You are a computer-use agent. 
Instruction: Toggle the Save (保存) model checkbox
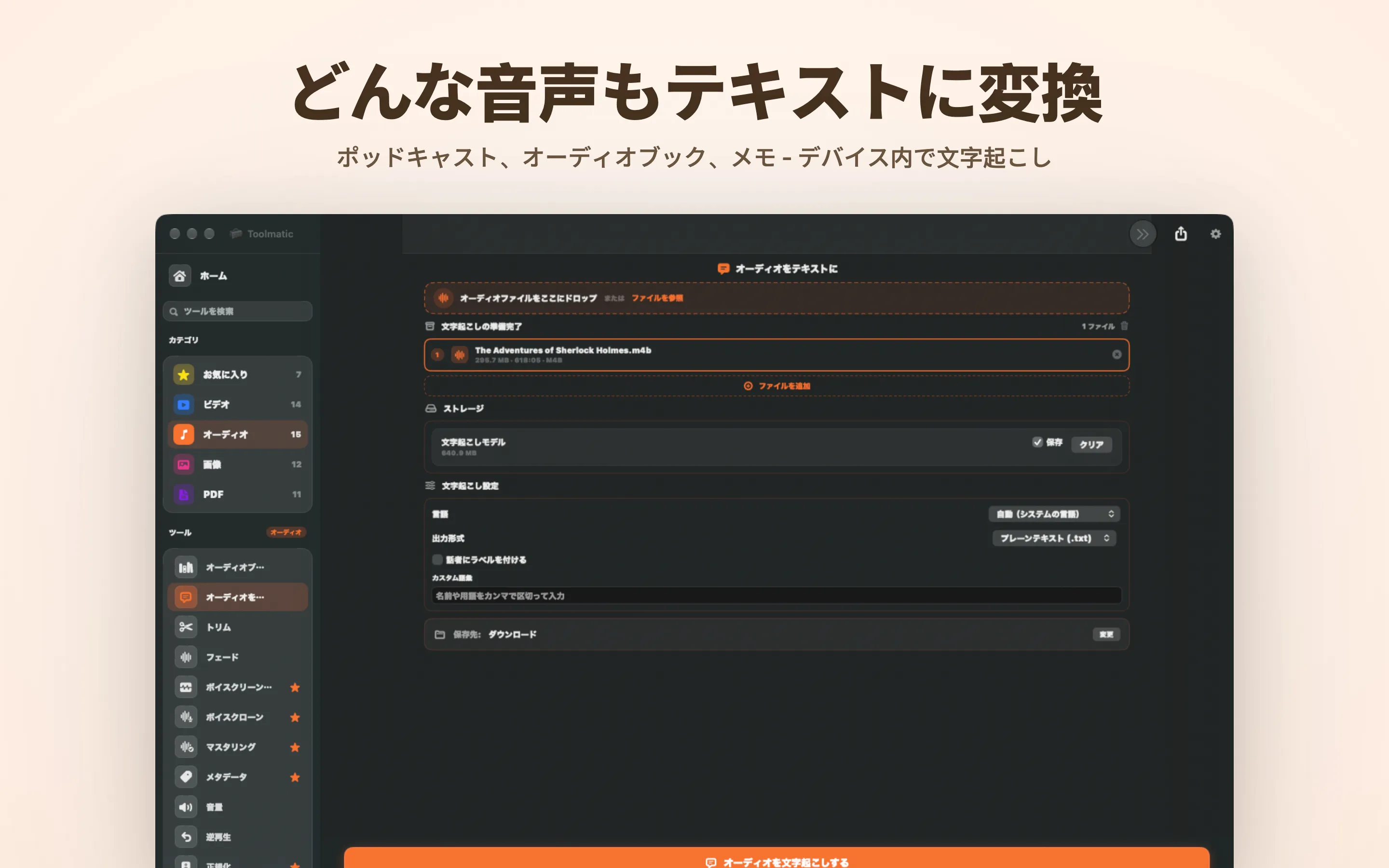[x=1037, y=441]
